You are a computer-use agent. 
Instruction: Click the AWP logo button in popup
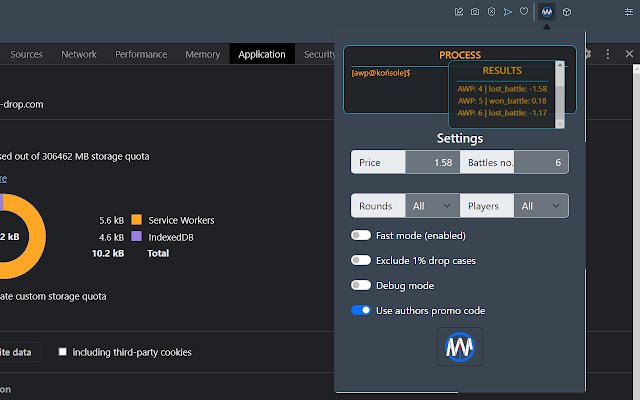(x=460, y=347)
